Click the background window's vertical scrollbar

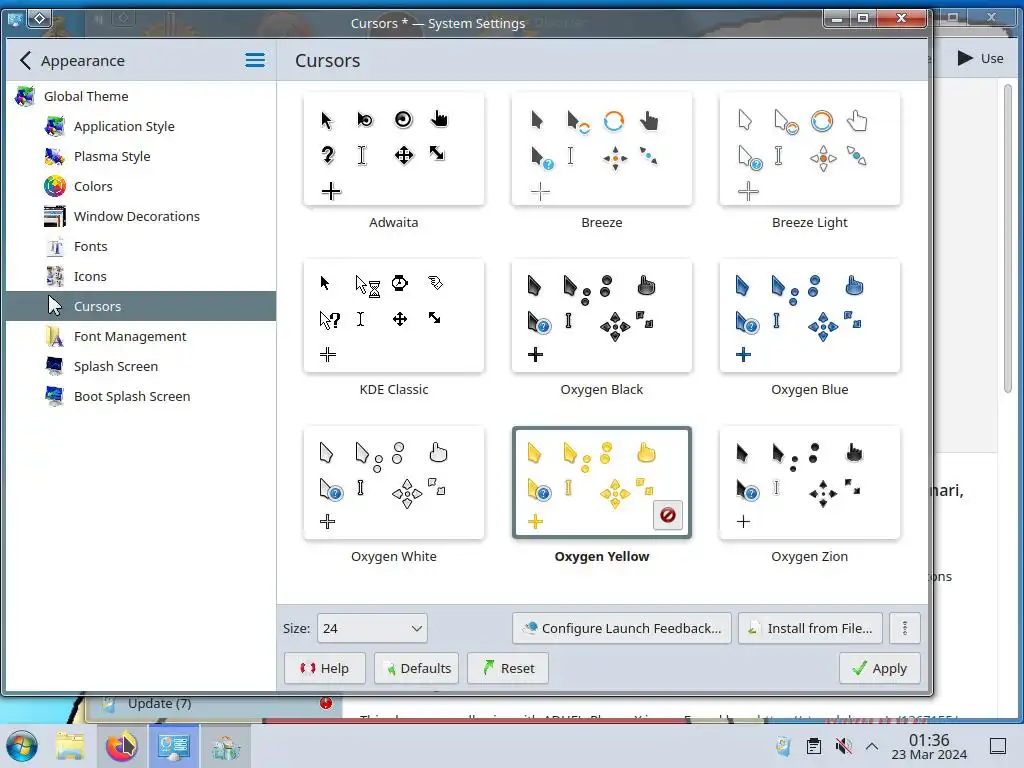pos(1008,238)
